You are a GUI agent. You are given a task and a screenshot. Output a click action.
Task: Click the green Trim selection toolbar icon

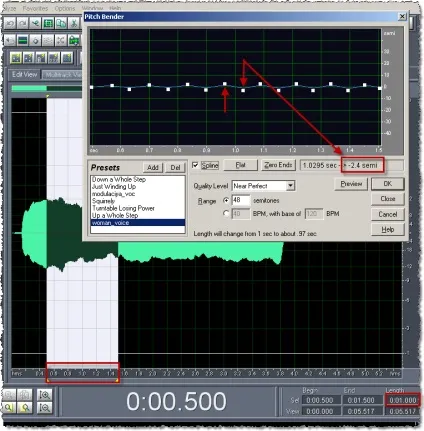coord(48,23)
